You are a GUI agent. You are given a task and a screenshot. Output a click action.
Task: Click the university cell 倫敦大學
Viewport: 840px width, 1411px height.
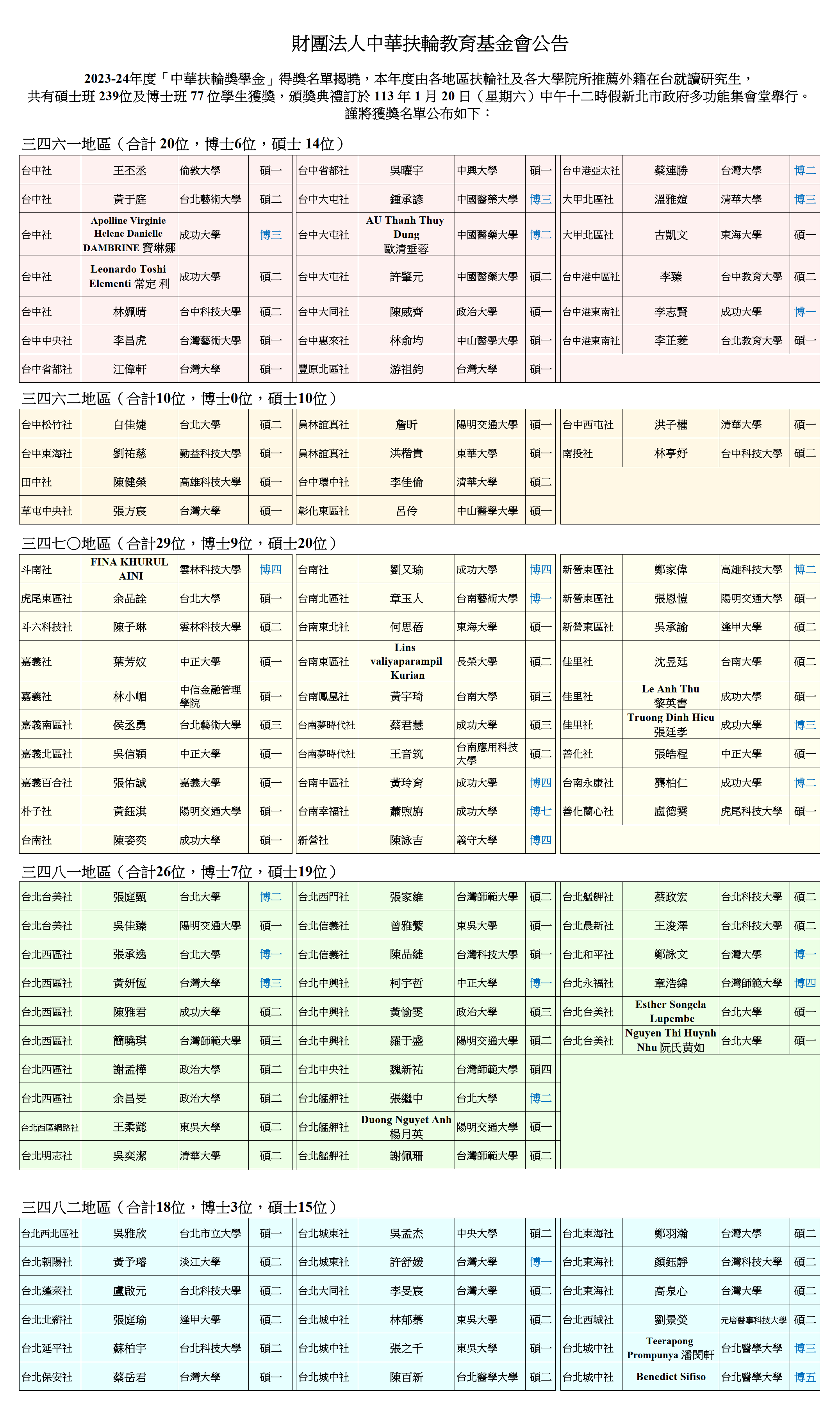pyautogui.click(x=213, y=170)
